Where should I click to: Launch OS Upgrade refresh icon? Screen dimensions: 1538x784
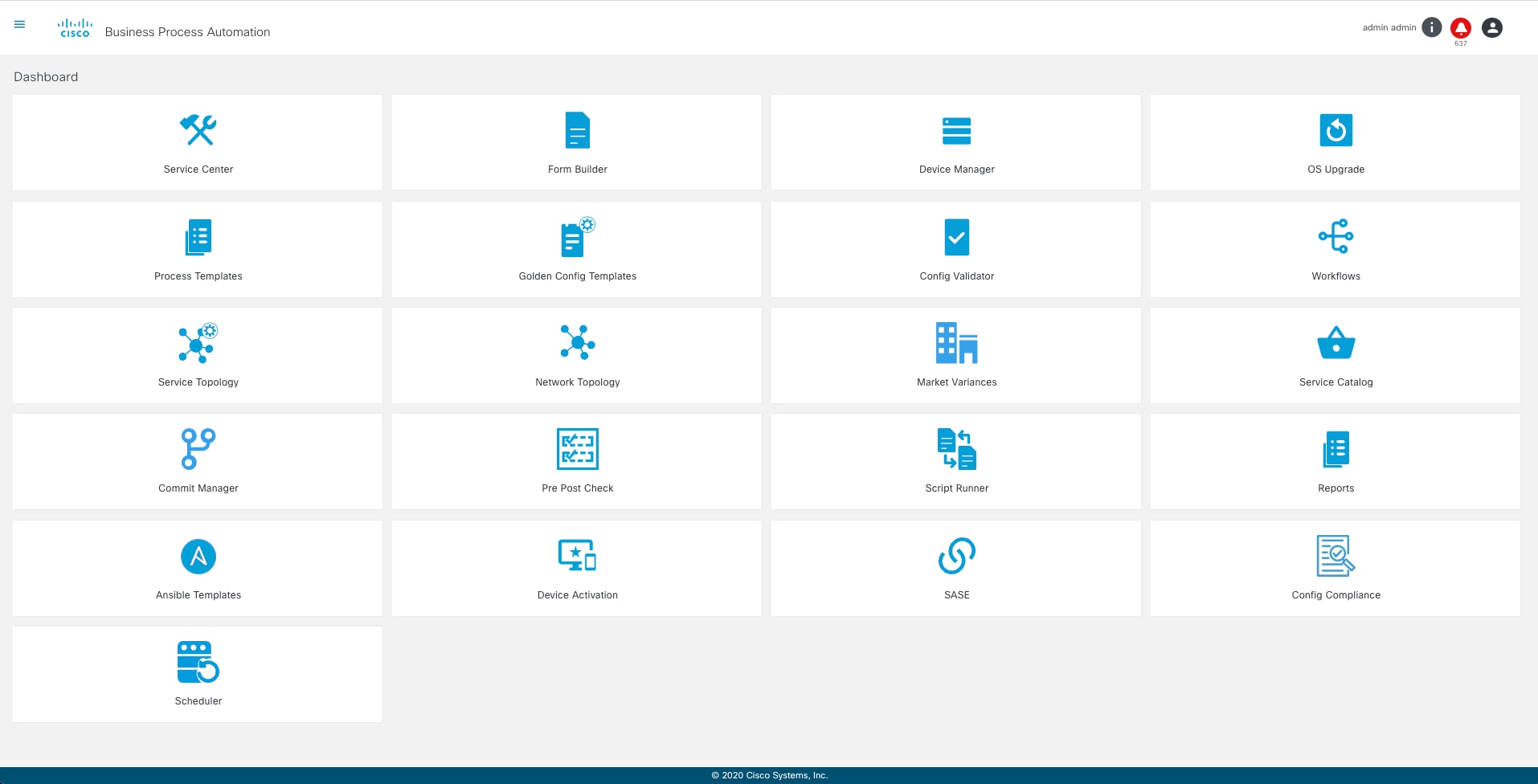pyautogui.click(x=1336, y=130)
